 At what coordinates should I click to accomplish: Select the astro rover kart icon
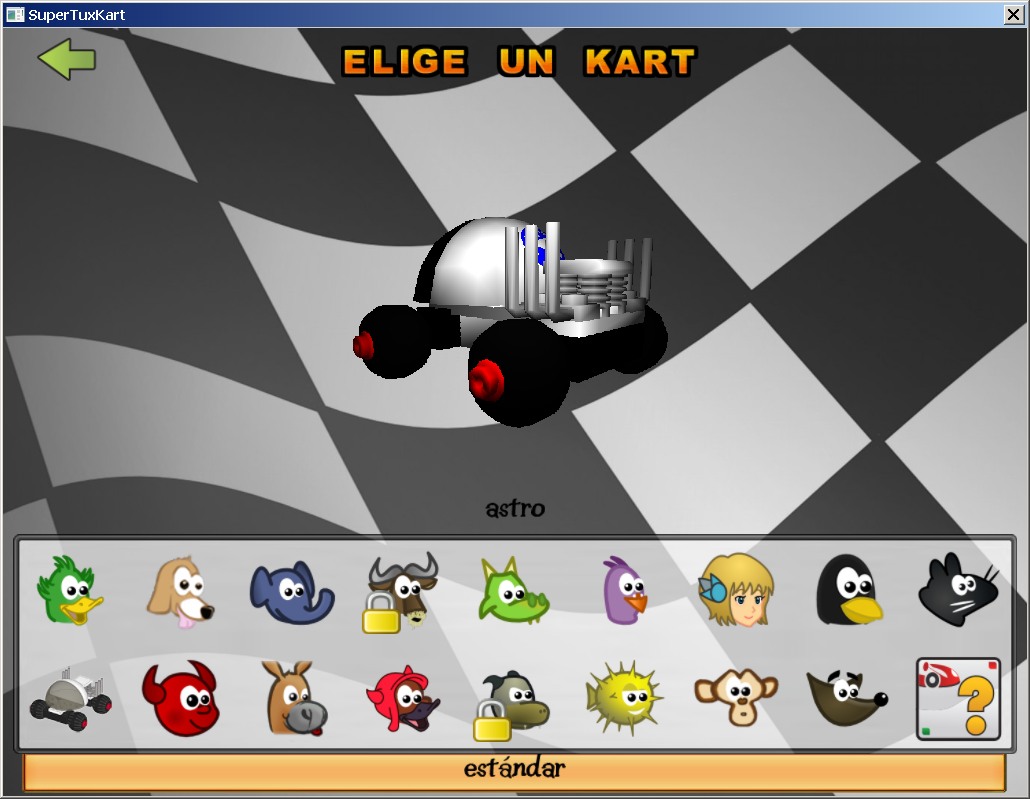[70, 699]
